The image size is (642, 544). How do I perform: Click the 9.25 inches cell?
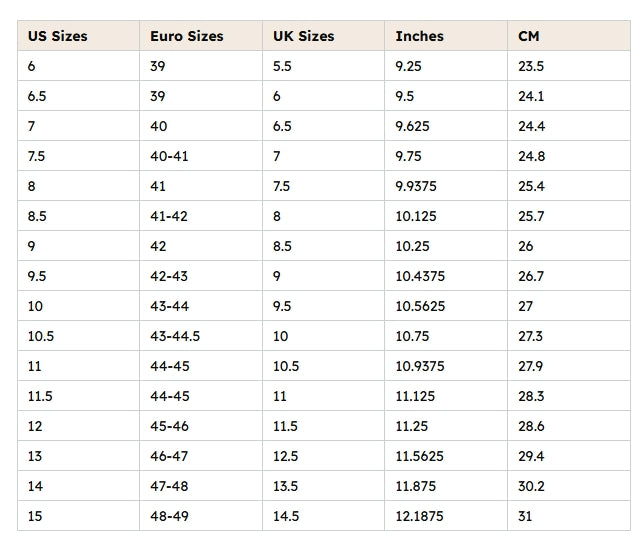tap(446, 65)
